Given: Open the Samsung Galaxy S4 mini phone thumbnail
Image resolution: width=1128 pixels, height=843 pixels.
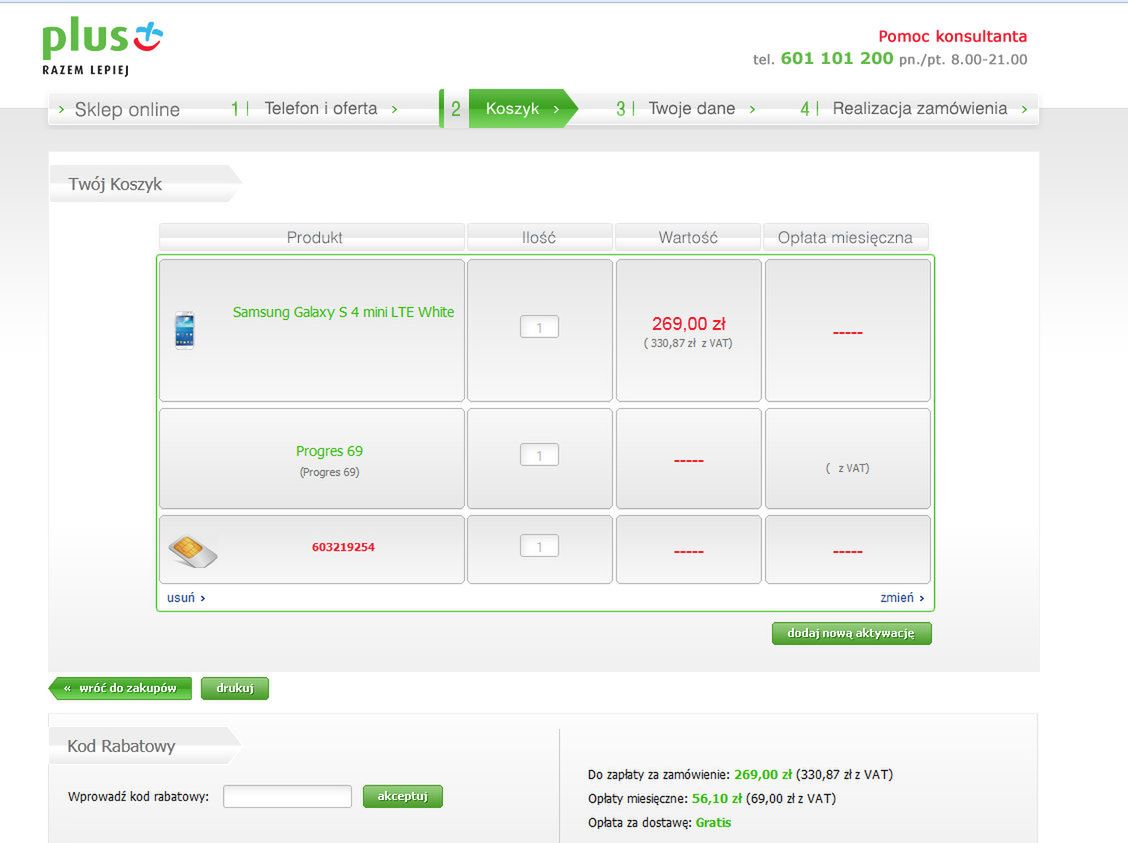Looking at the screenshot, I should pos(185,330).
